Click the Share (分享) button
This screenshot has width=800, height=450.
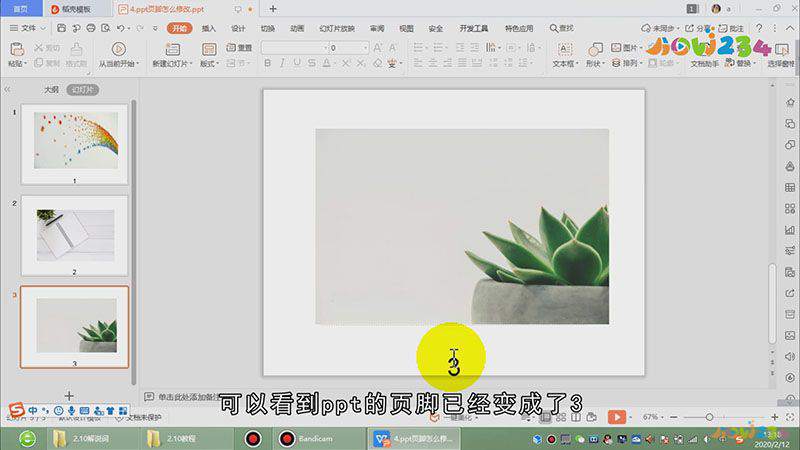(697, 28)
